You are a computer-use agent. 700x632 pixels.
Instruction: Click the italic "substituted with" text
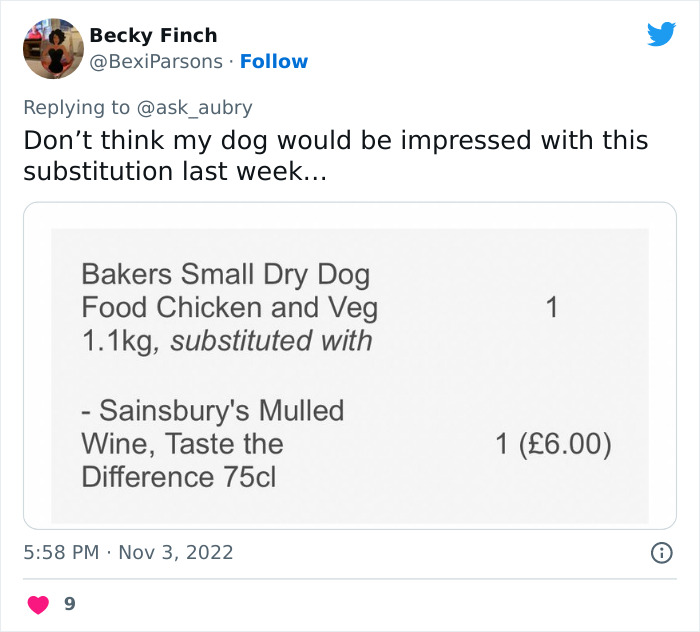coord(271,340)
